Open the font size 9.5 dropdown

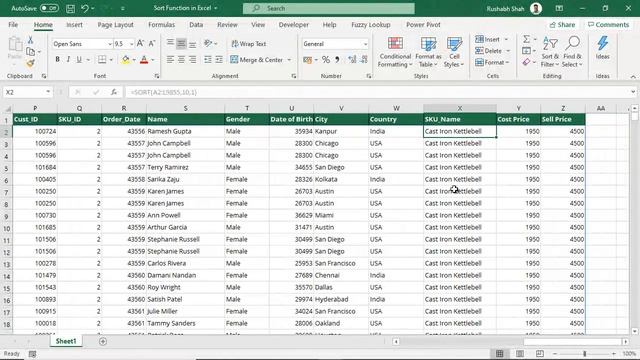point(131,44)
